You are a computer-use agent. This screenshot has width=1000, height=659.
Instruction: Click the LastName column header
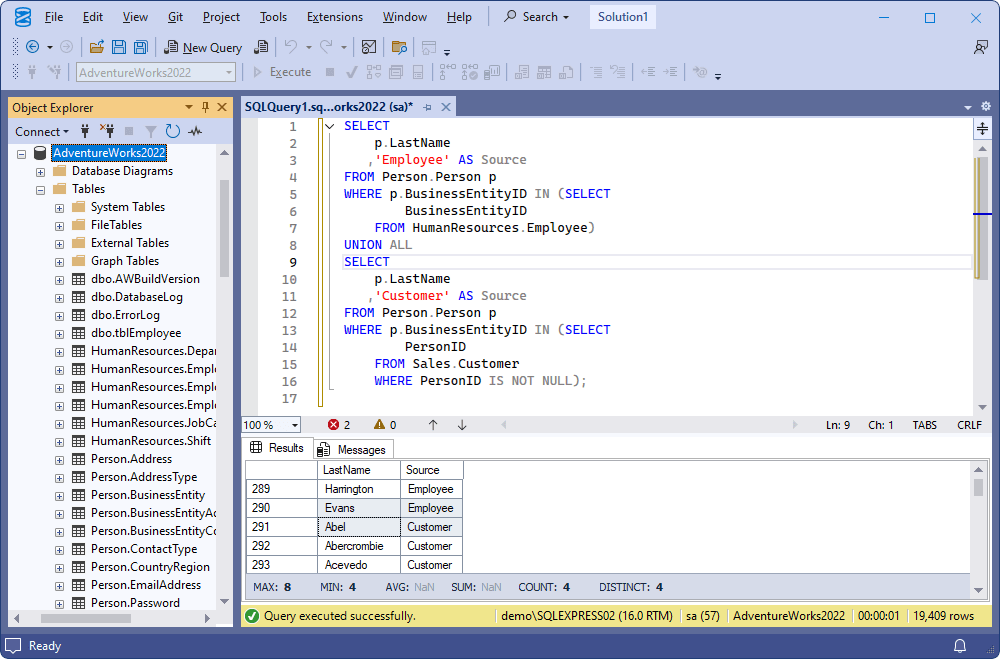(x=358, y=470)
